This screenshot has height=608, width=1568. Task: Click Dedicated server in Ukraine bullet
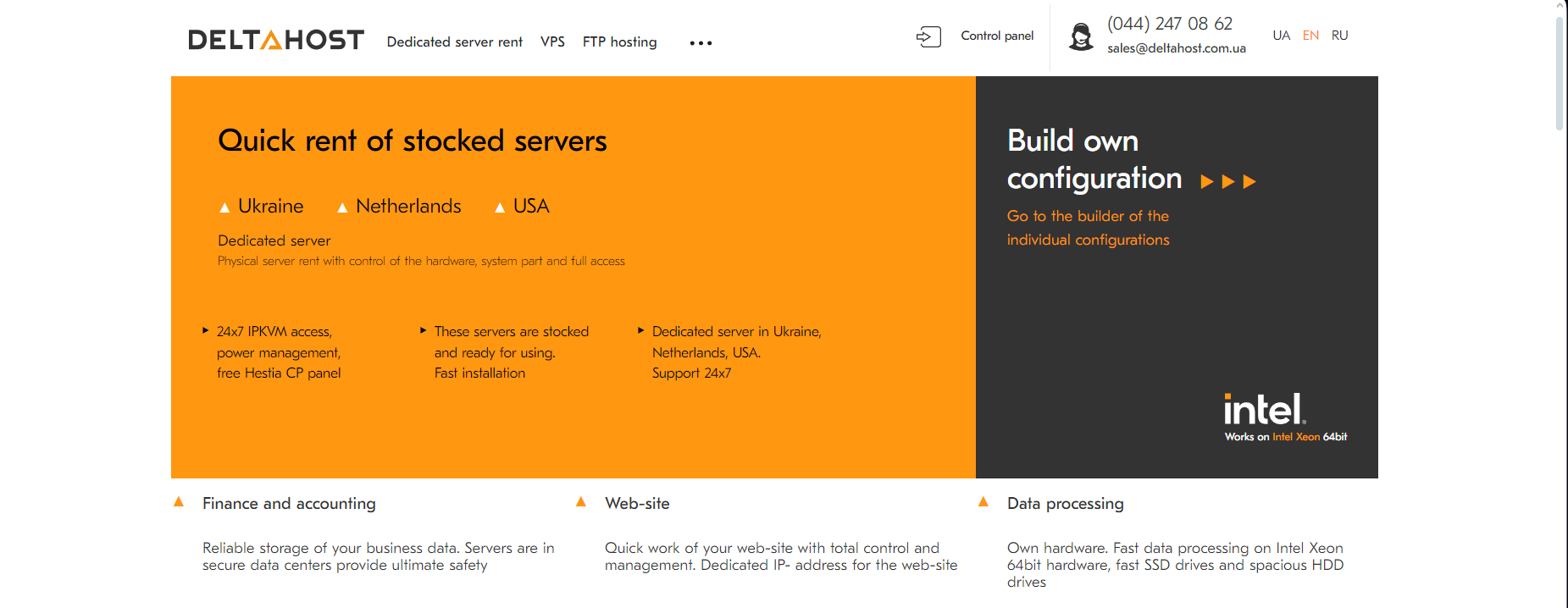(737, 352)
